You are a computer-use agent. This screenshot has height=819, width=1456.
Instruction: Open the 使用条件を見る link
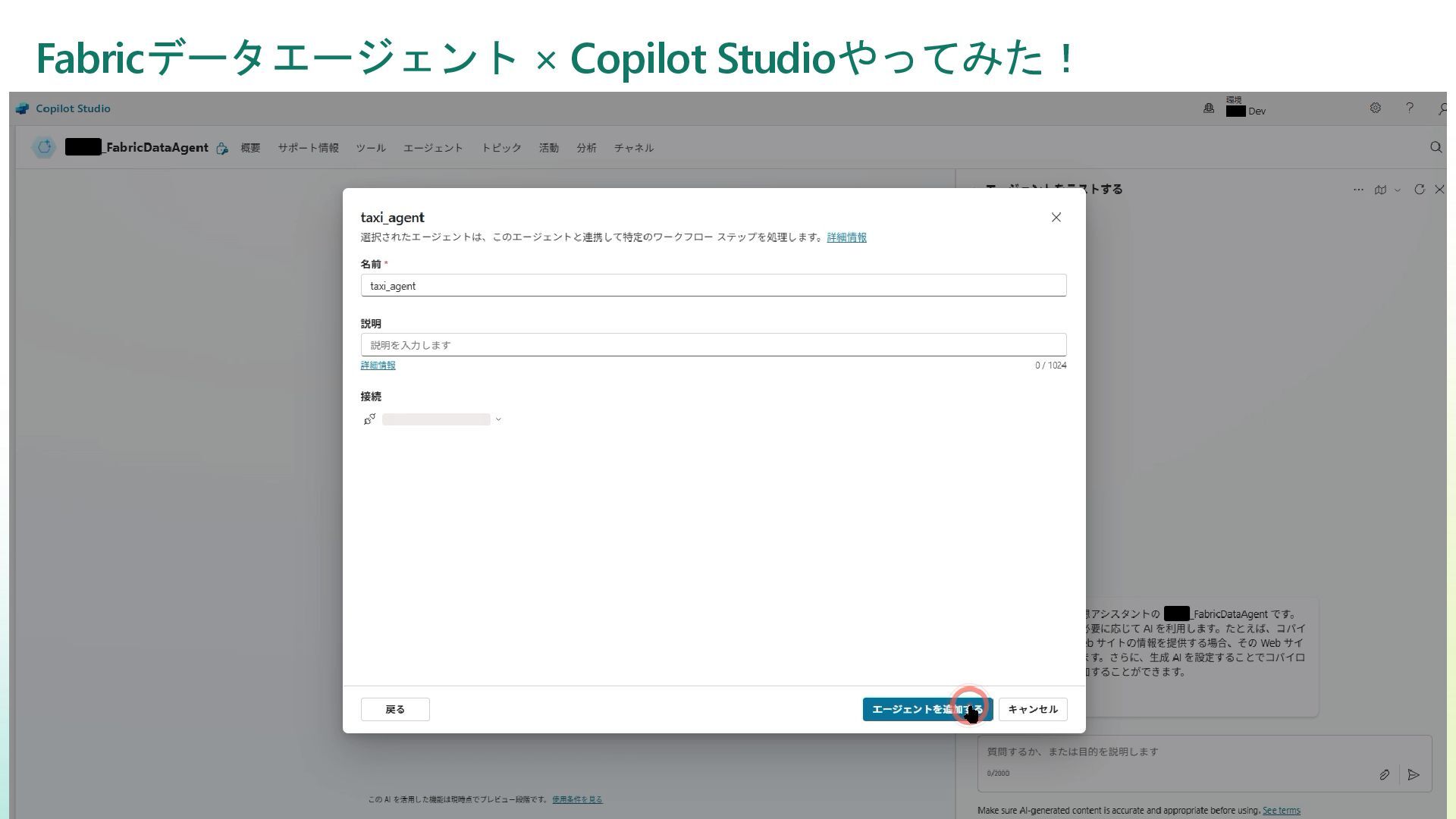click(577, 799)
